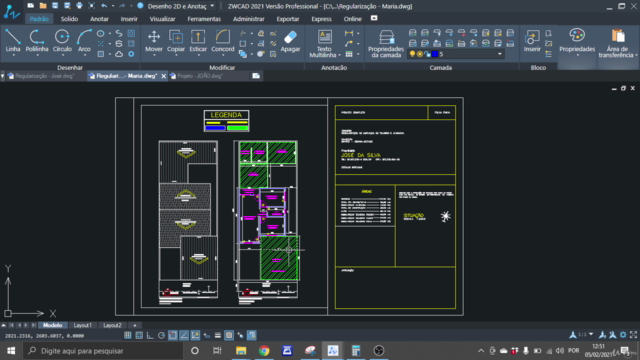Toggle object snap in status bar
Screen dimensions: 640x360
click(173, 336)
